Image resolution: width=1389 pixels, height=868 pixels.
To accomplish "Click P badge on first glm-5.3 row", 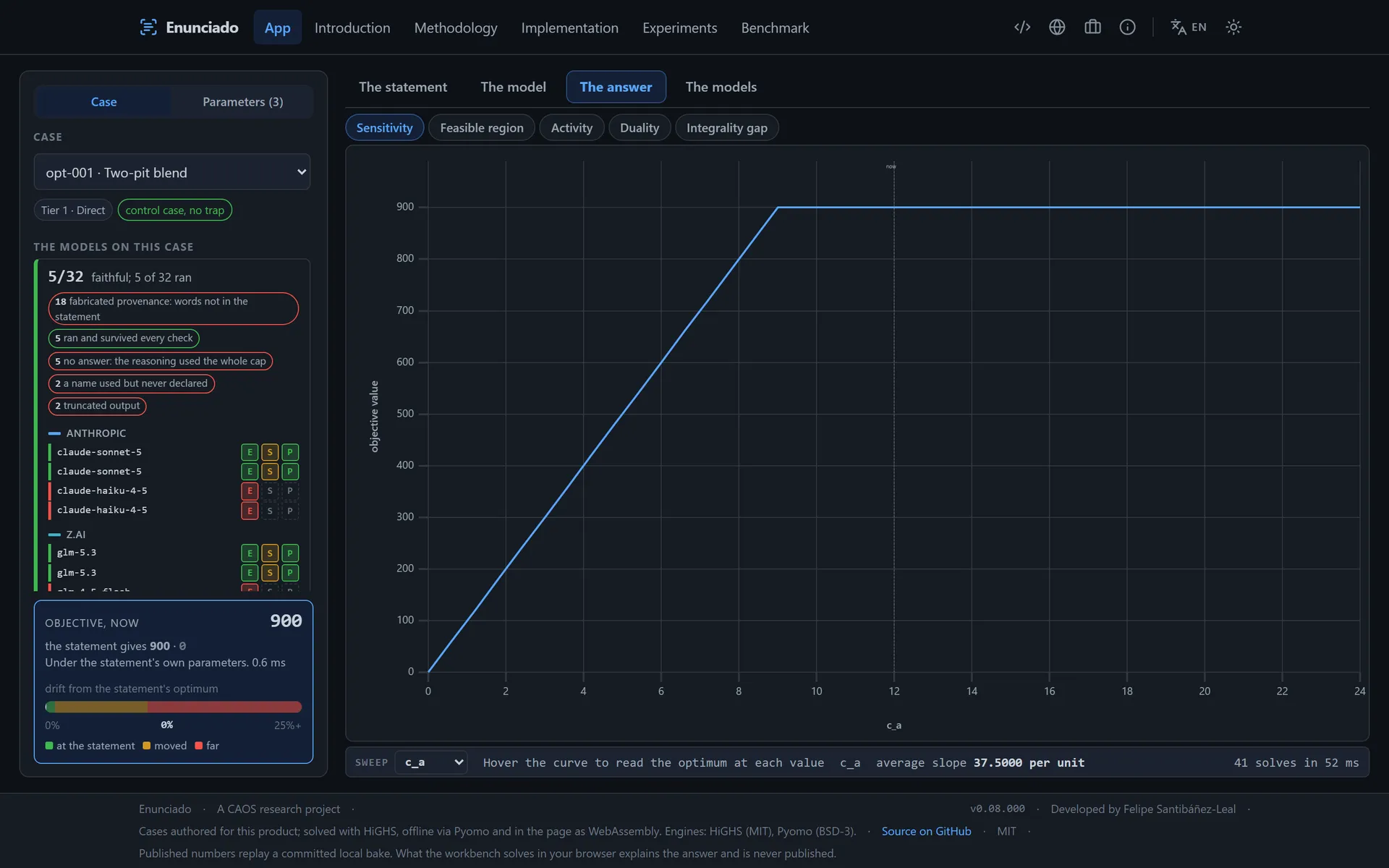I will pos(290,553).
